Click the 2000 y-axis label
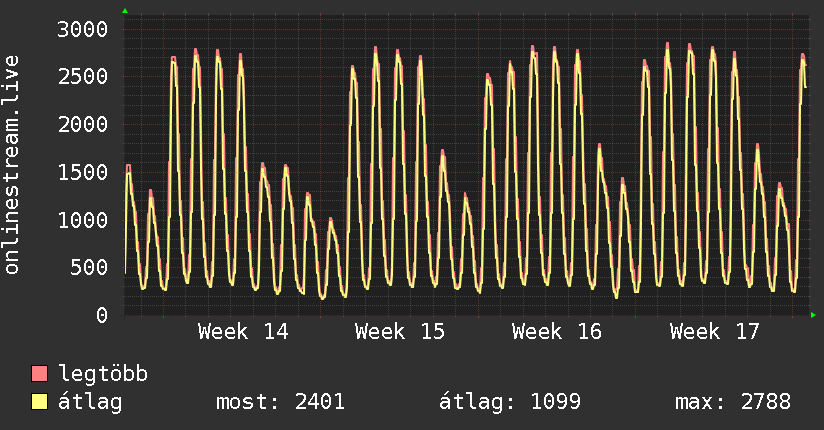Viewport: 824px width, 430px height. (x=83, y=125)
